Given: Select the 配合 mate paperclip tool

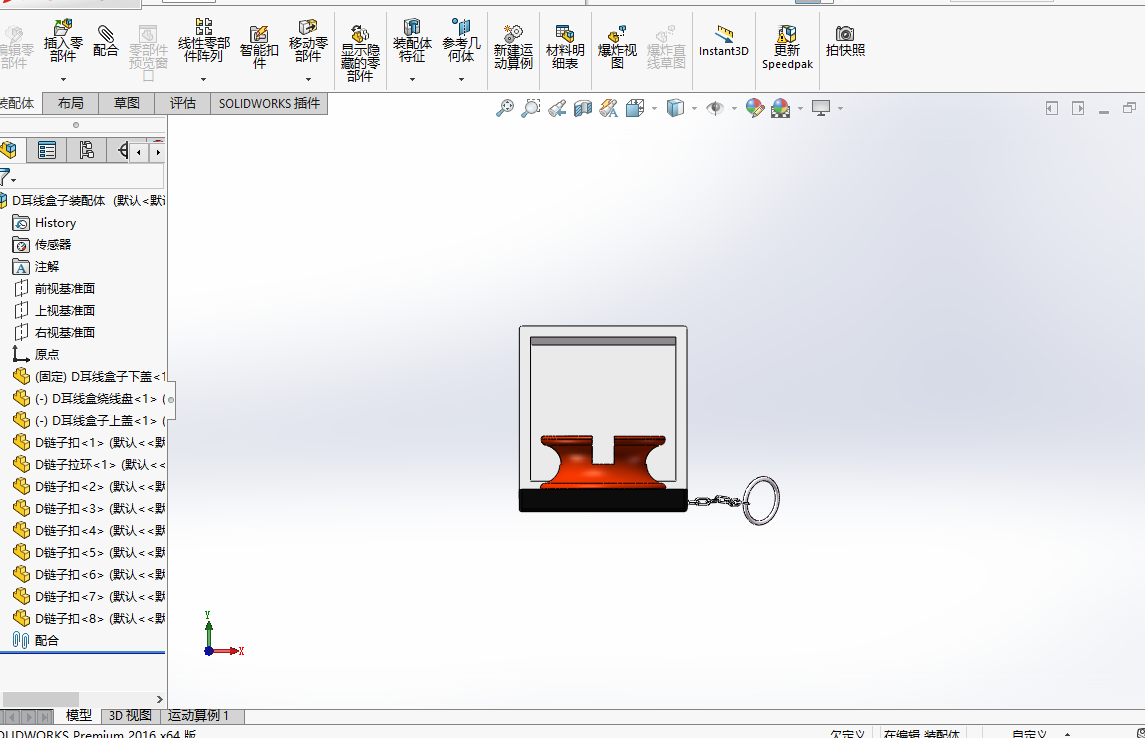Looking at the screenshot, I should (105, 41).
